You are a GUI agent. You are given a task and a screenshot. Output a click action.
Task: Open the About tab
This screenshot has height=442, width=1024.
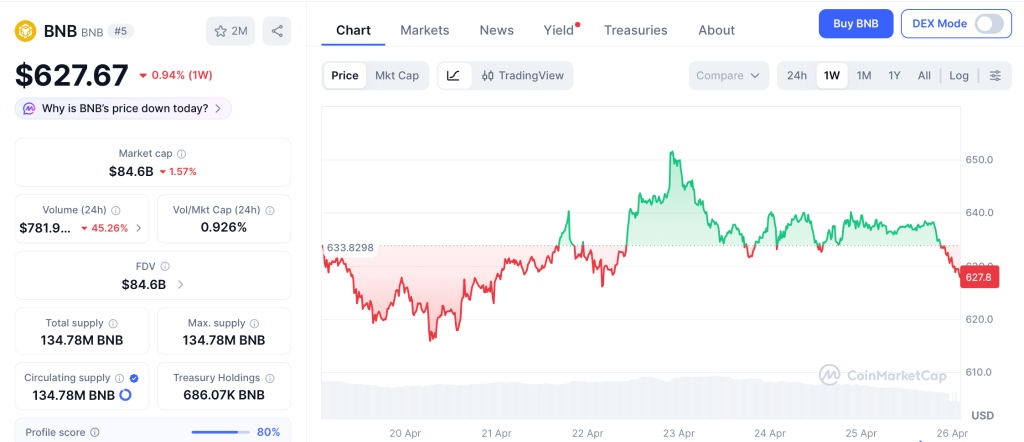716,30
